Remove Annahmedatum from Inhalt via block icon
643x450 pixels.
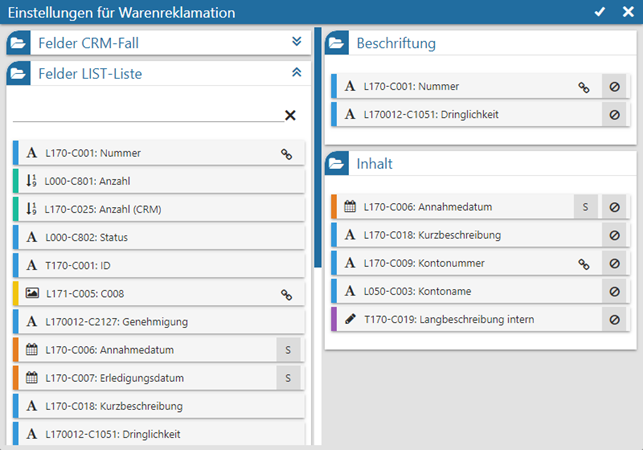pyautogui.click(x=615, y=207)
